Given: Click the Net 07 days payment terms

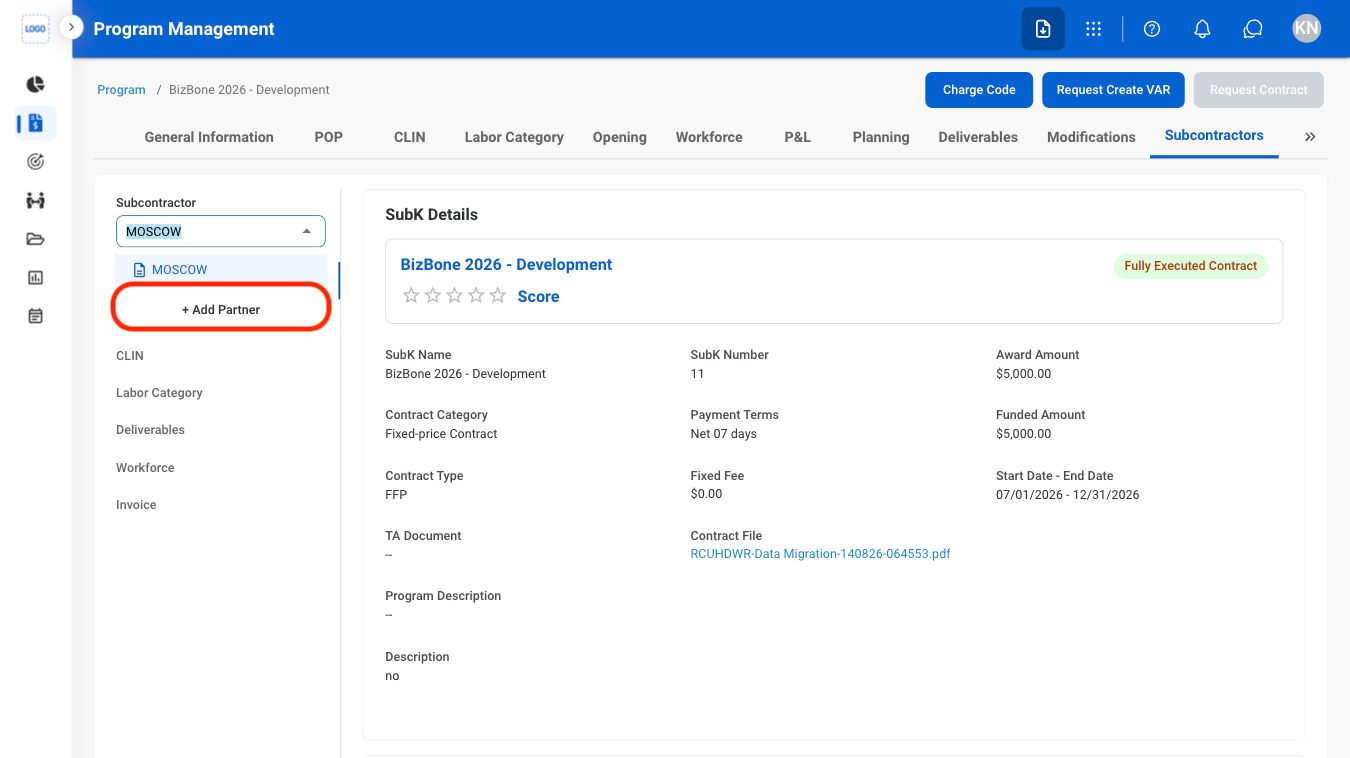Looking at the screenshot, I should (x=723, y=434).
